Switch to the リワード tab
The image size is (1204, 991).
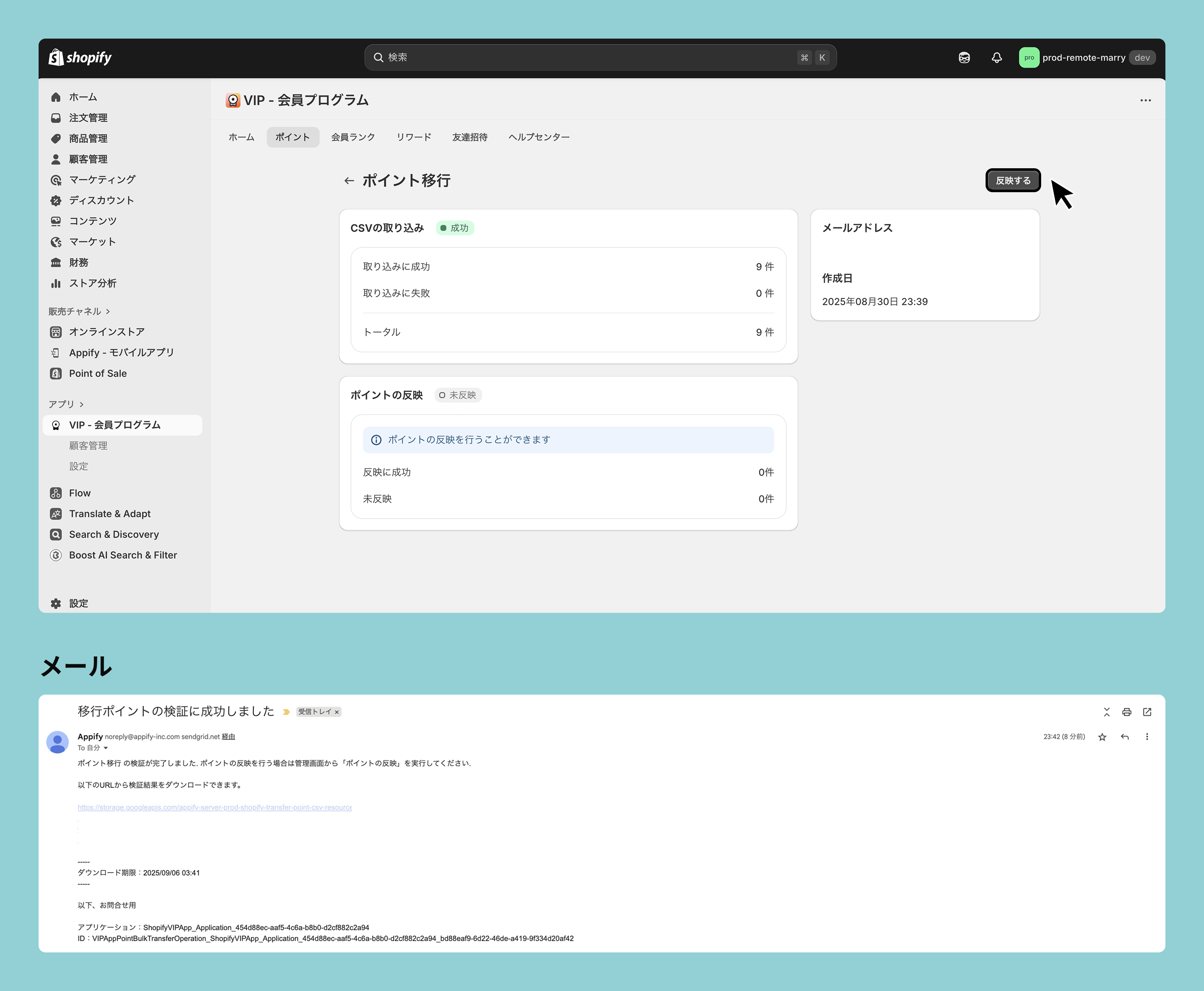click(x=413, y=137)
